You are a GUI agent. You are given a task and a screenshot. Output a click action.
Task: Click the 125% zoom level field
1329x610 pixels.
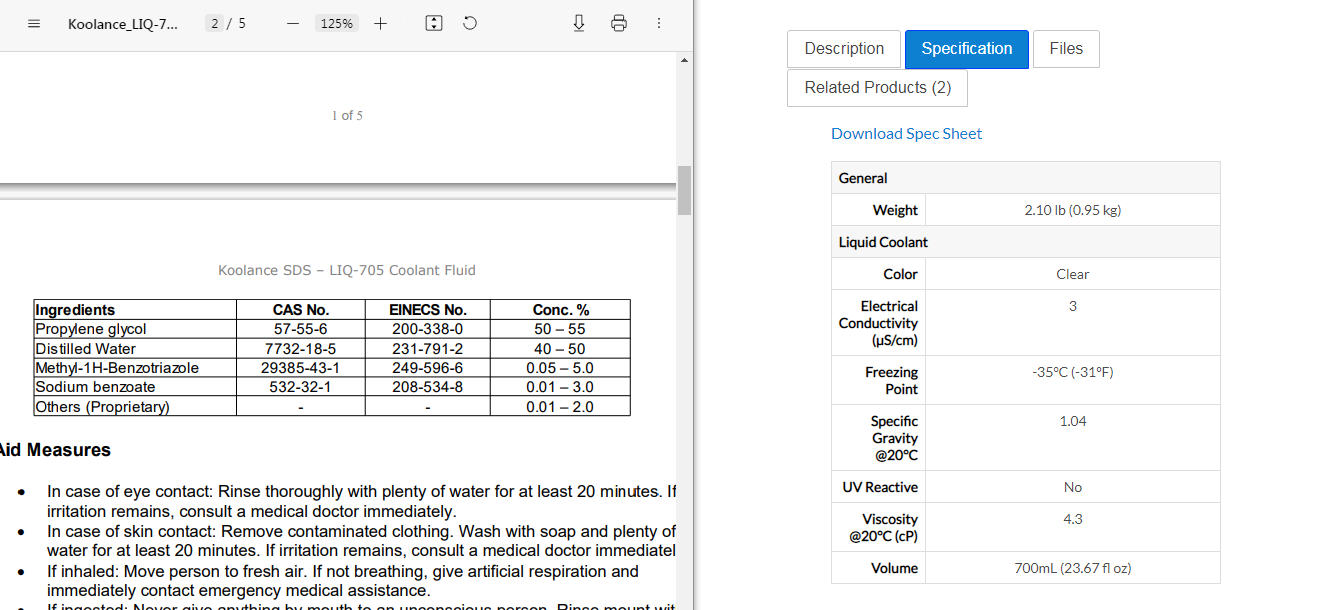tap(337, 23)
